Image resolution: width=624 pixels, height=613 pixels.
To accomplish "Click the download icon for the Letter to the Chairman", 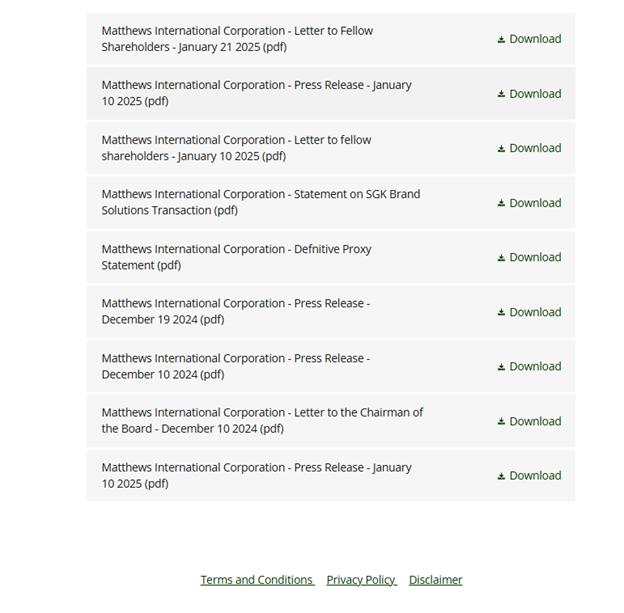I will (502, 422).
